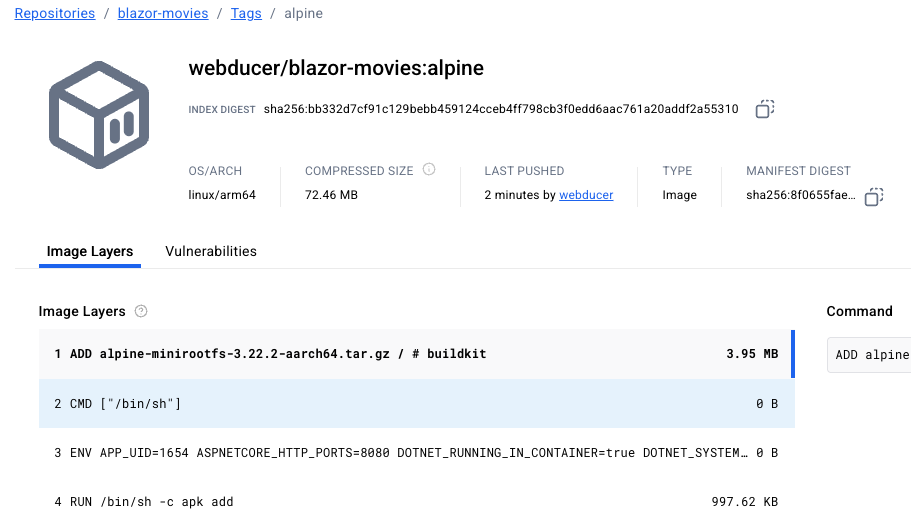
Task: Select layer 1 ADD alpine-minirootfs
Action: [x=416, y=354]
